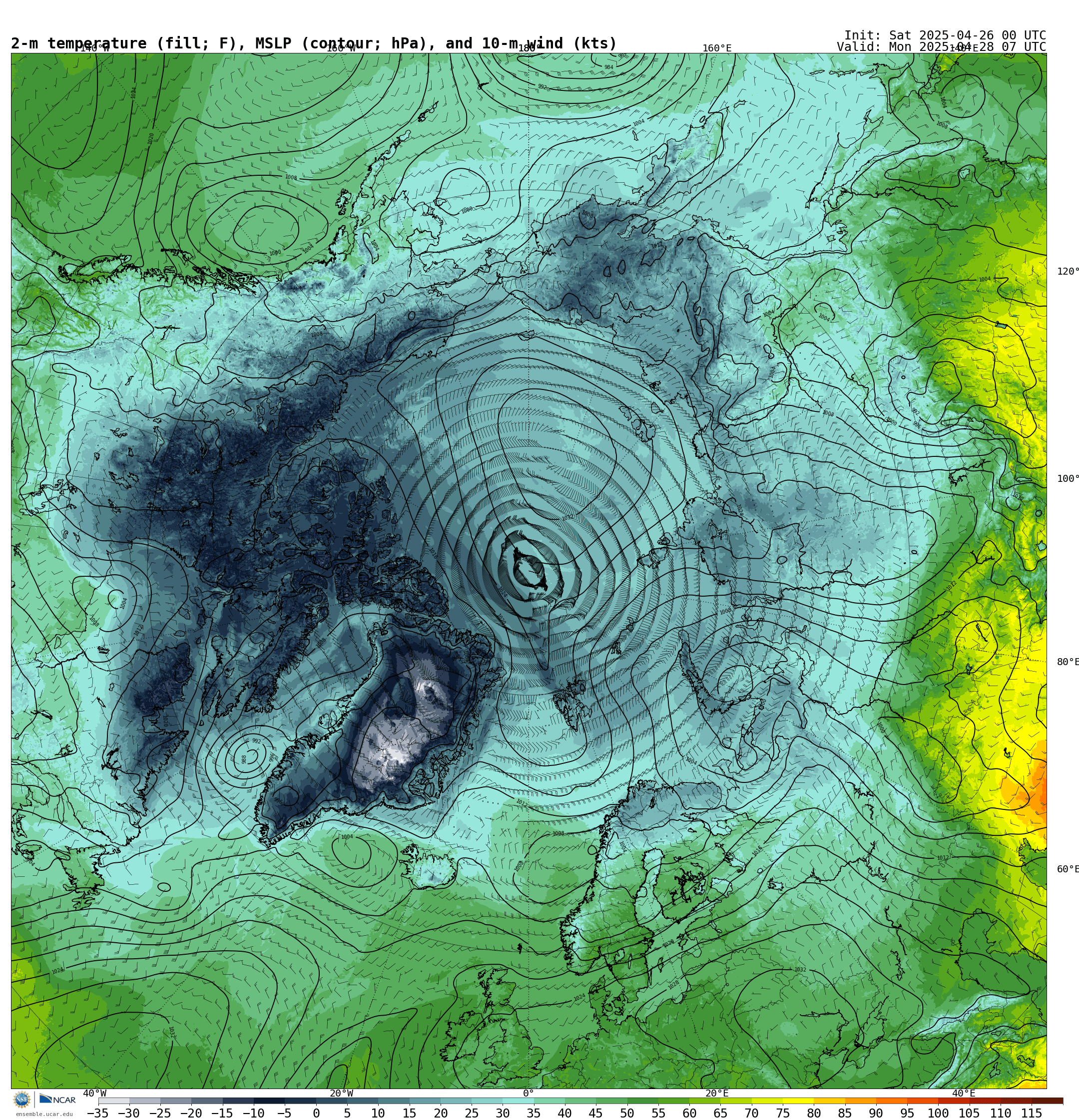This screenshot has height=1120, width=1079.
Task: Click the colorbar segment between -35 and -30
Action: pos(114,1101)
